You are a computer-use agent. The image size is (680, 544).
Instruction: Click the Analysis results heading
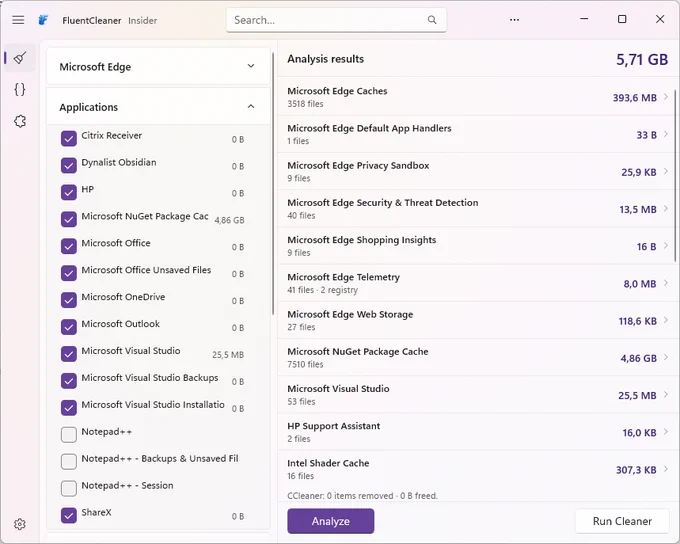(x=326, y=59)
